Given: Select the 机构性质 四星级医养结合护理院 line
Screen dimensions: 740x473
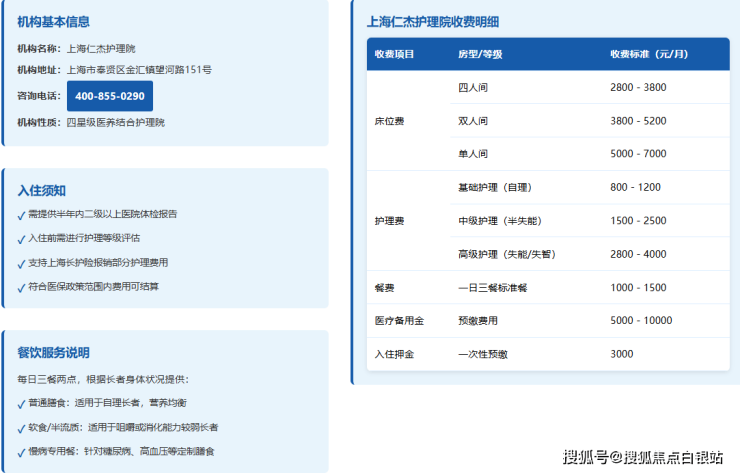Looking at the screenshot, I should (x=91, y=122).
